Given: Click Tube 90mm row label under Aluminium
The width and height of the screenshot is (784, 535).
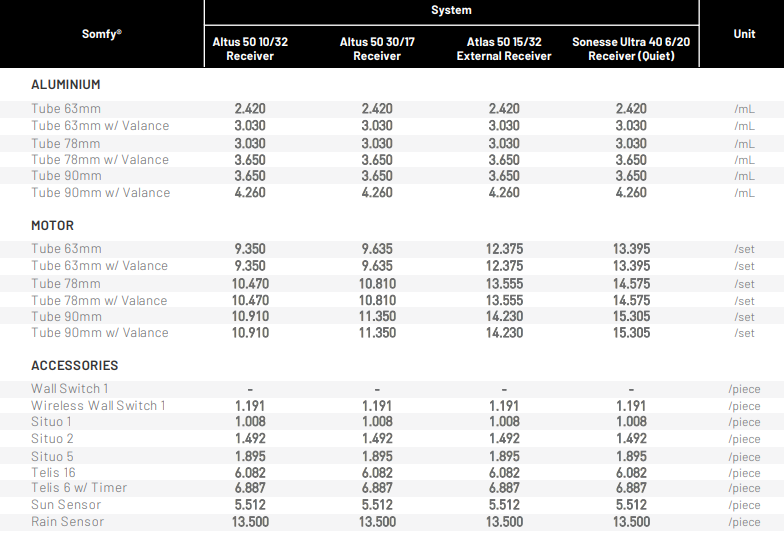Looking at the screenshot, I should click(66, 176).
